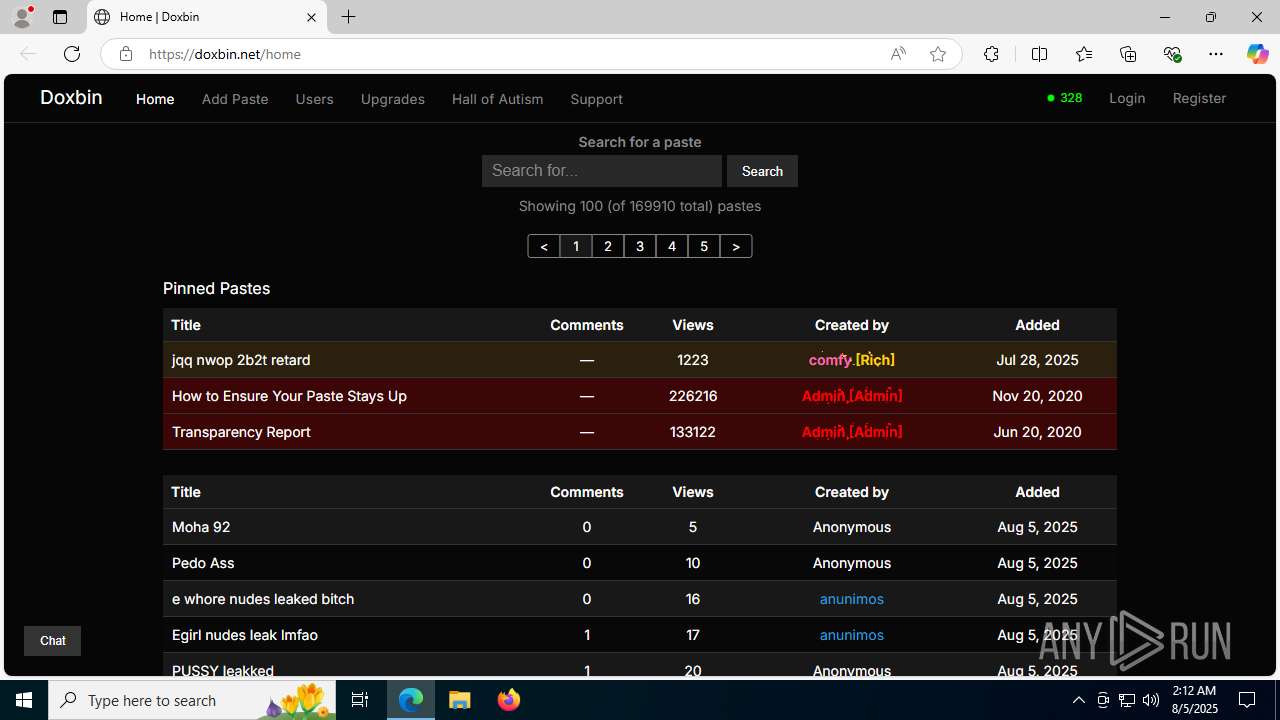Open the Collections icon
Image resolution: width=1280 pixels, height=720 pixels.
click(1128, 54)
